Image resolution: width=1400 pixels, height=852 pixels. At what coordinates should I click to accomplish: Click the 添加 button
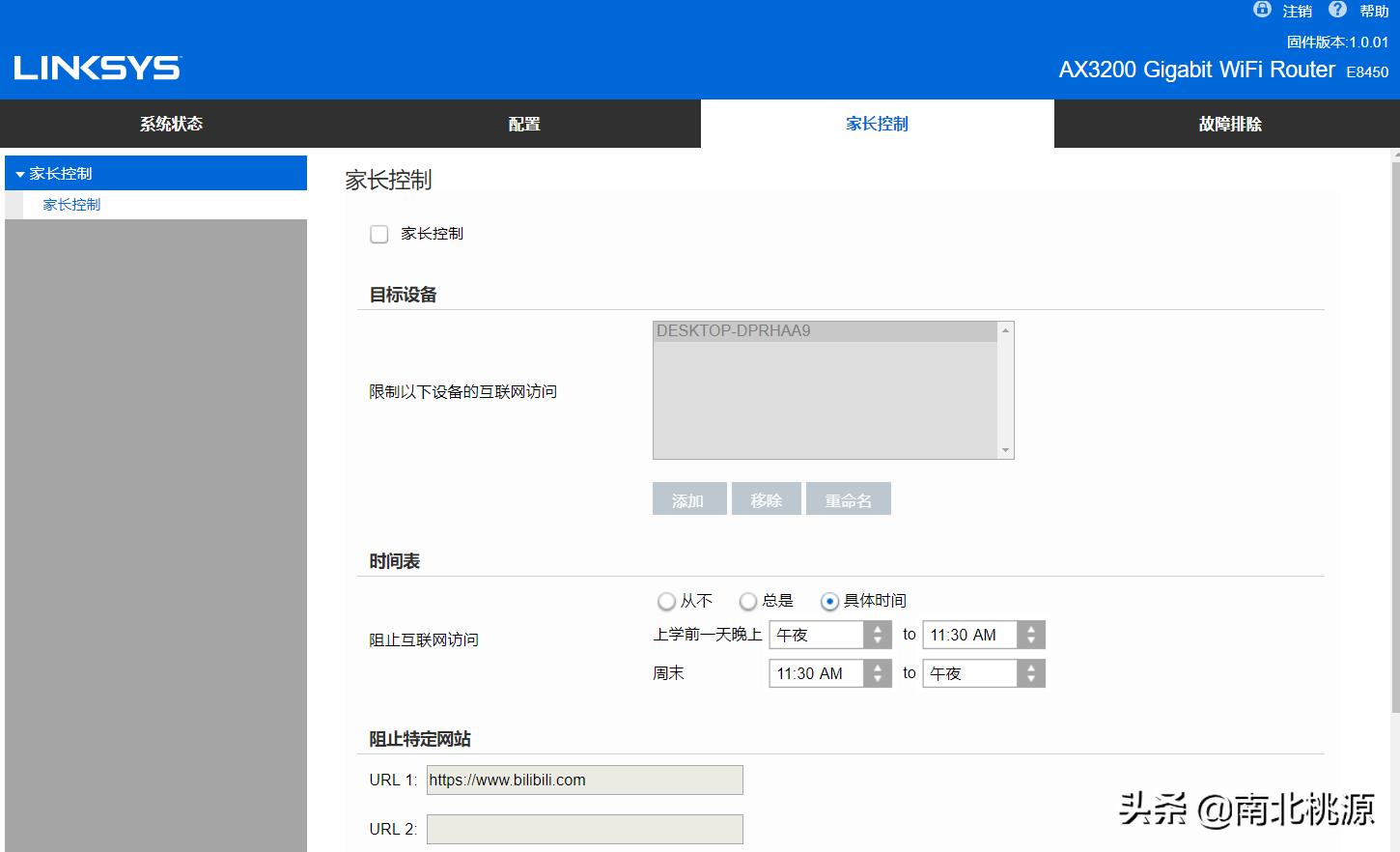688,498
